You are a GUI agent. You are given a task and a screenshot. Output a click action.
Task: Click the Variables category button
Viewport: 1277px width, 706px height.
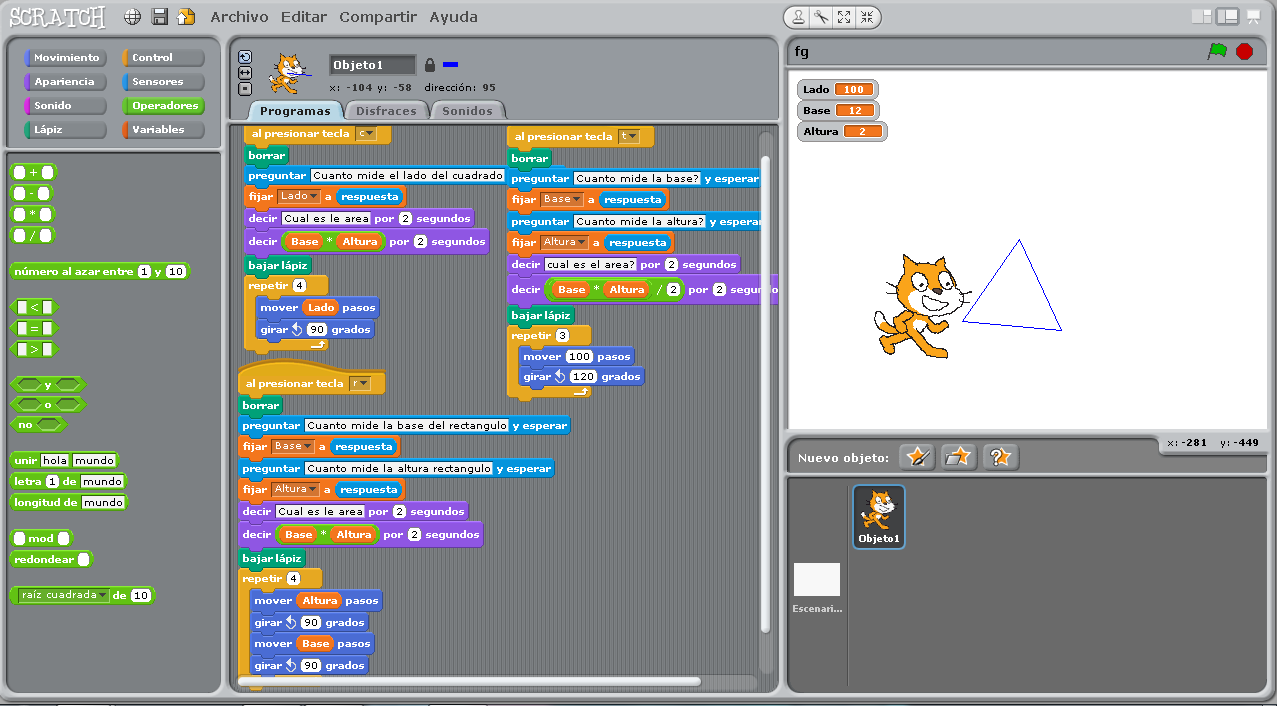pos(162,128)
